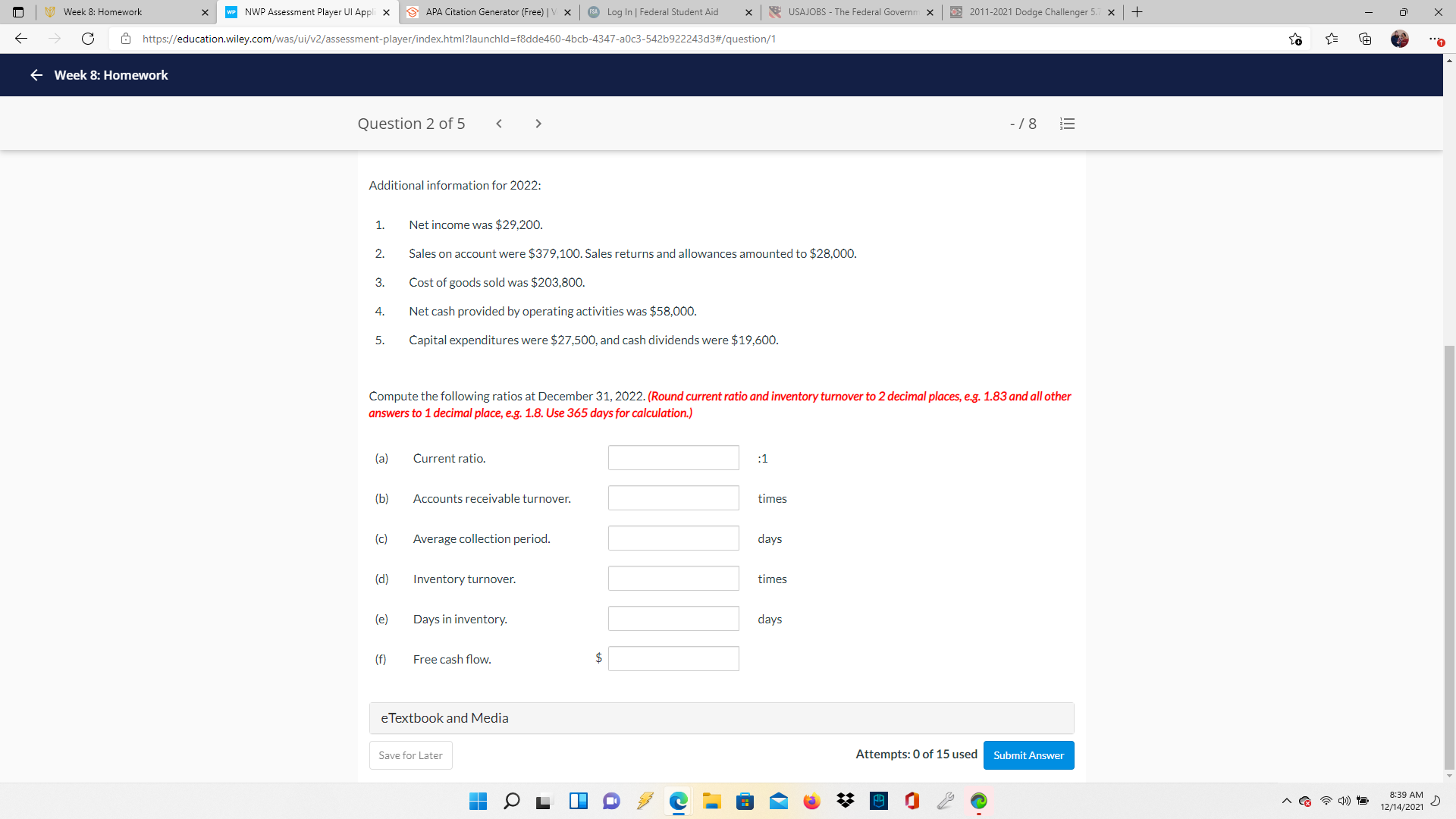Go back using the Week 8: Homework arrow
This screenshot has width=1456, height=819.
[36, 75]
